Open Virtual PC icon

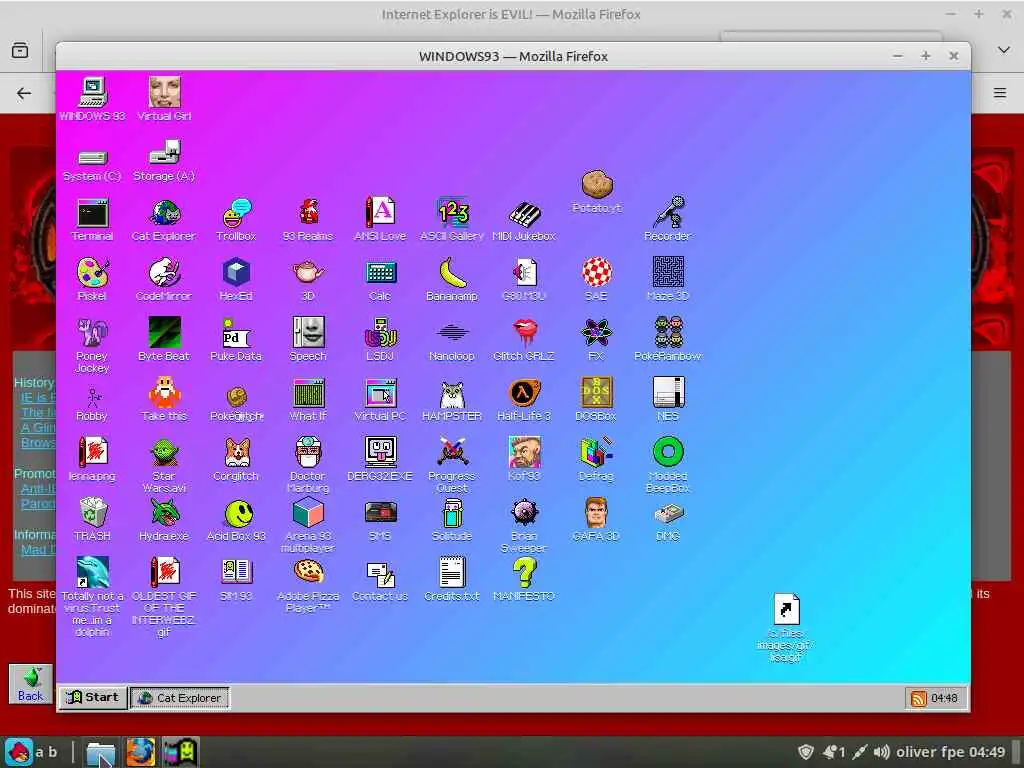click(380, 393)
